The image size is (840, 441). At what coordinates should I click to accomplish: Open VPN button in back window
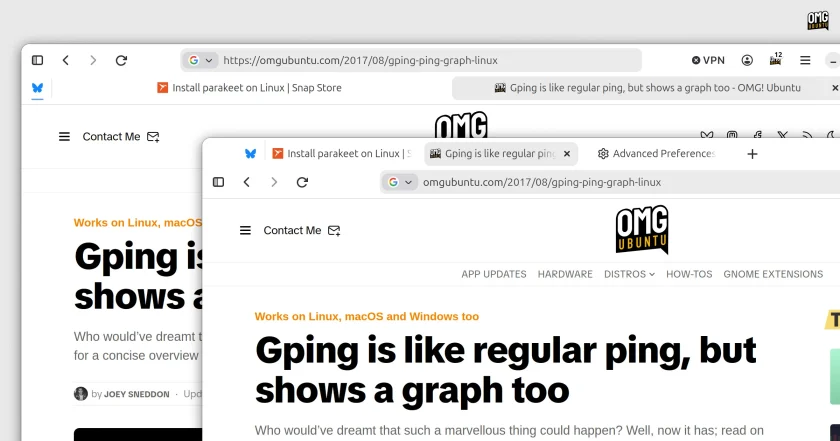pos(708,60)
